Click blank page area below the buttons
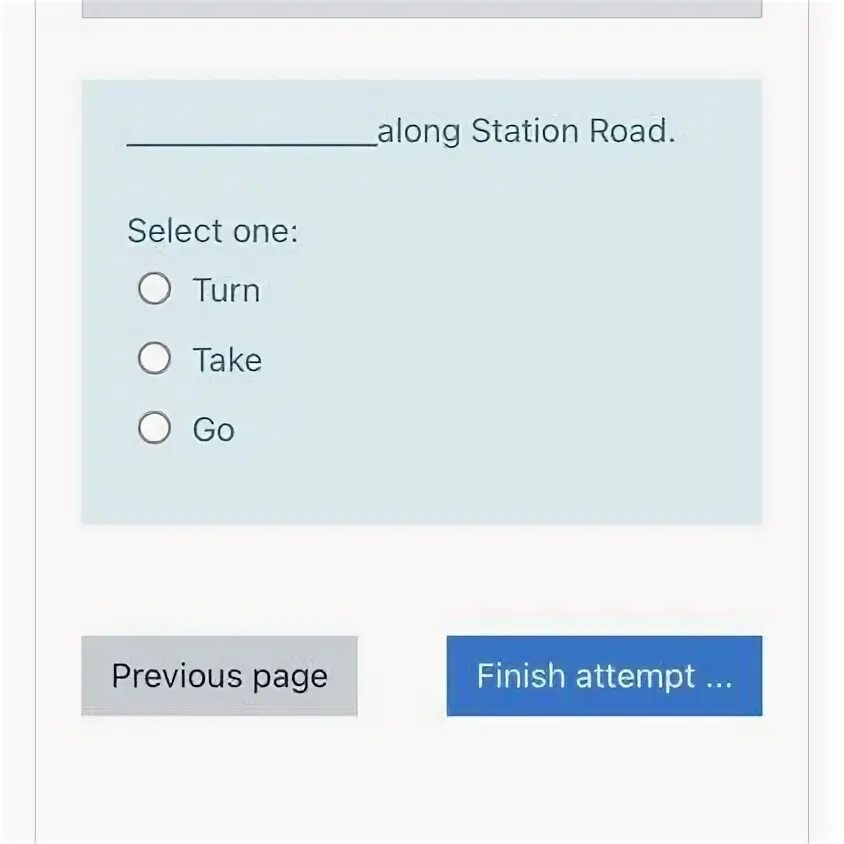The width and height of the screenshot is (844, 844). (x=421, y=780)
